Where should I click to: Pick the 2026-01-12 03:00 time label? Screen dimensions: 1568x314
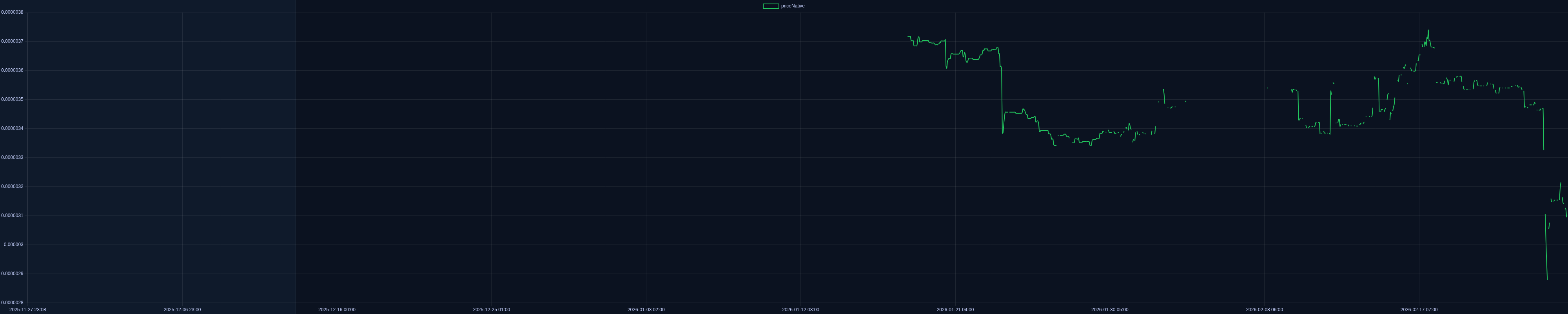(800, 310)
